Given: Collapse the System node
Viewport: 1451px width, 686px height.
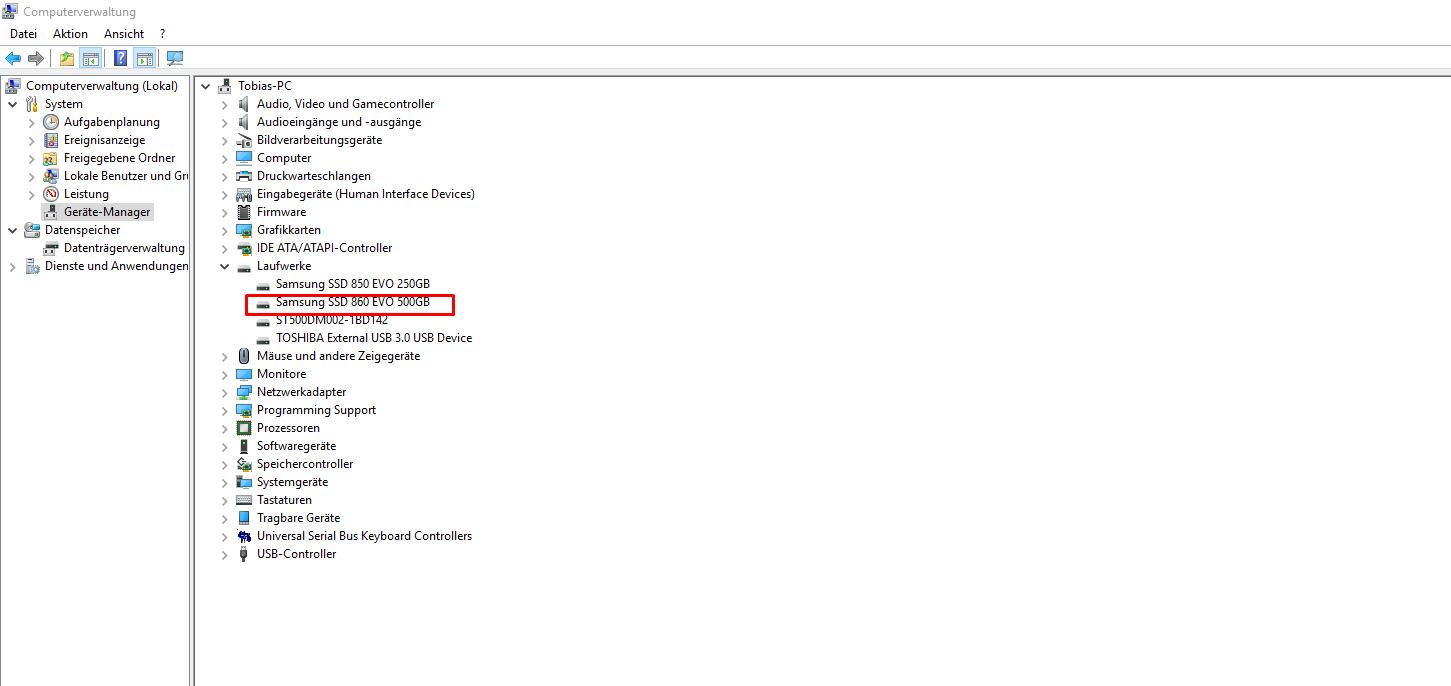Looking at the screenshot, I should (x=12, y=104).
